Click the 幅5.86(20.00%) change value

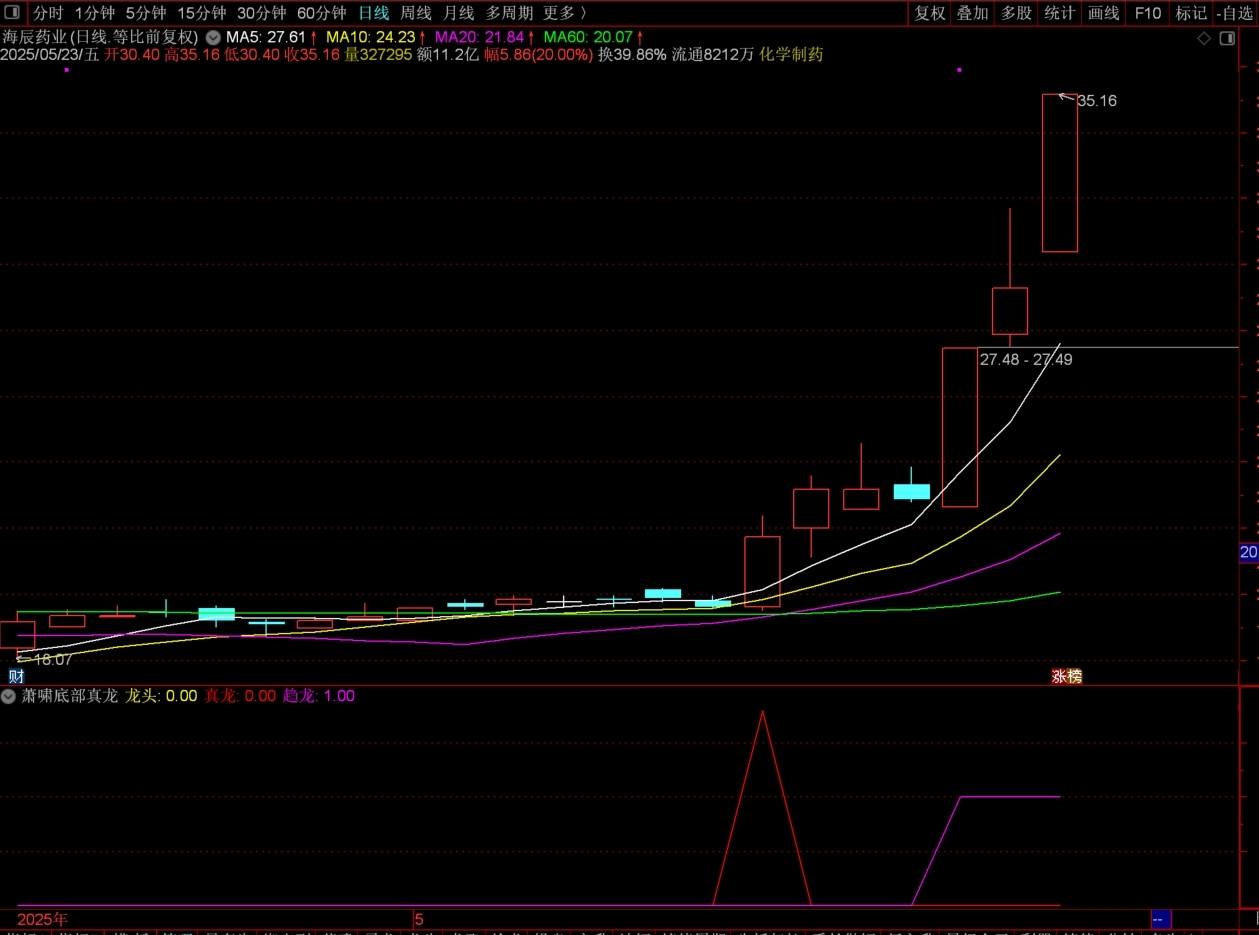(539, 55)
